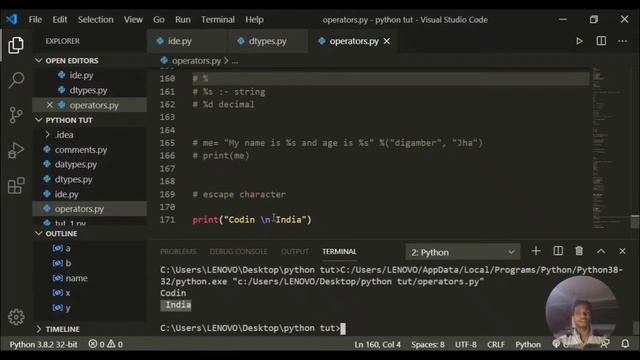
Task: Open breadcrumb operators.py path
Action: tap(196, 61)
